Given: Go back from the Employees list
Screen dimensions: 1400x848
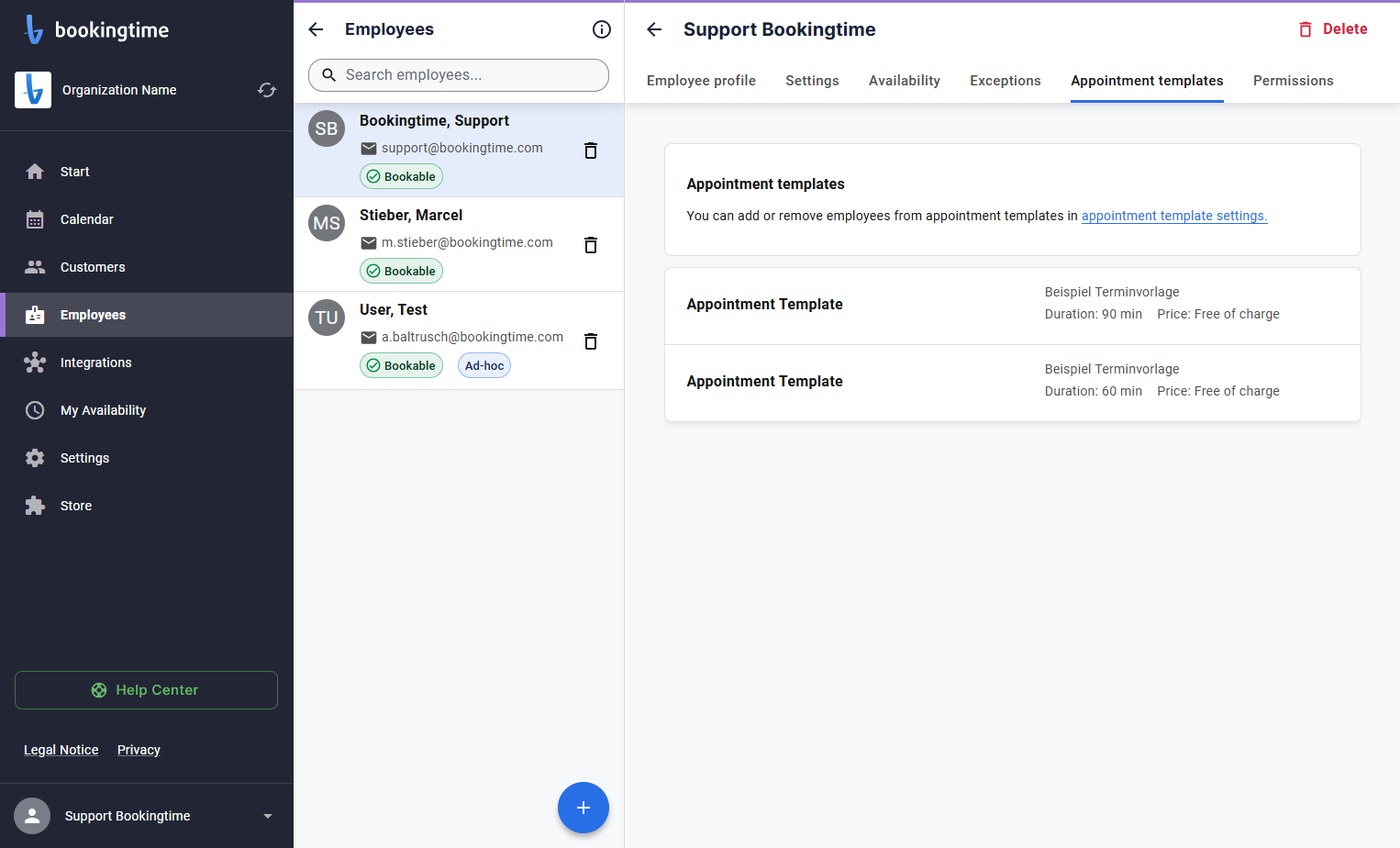Looking at the screenshot, I should 317,29.
